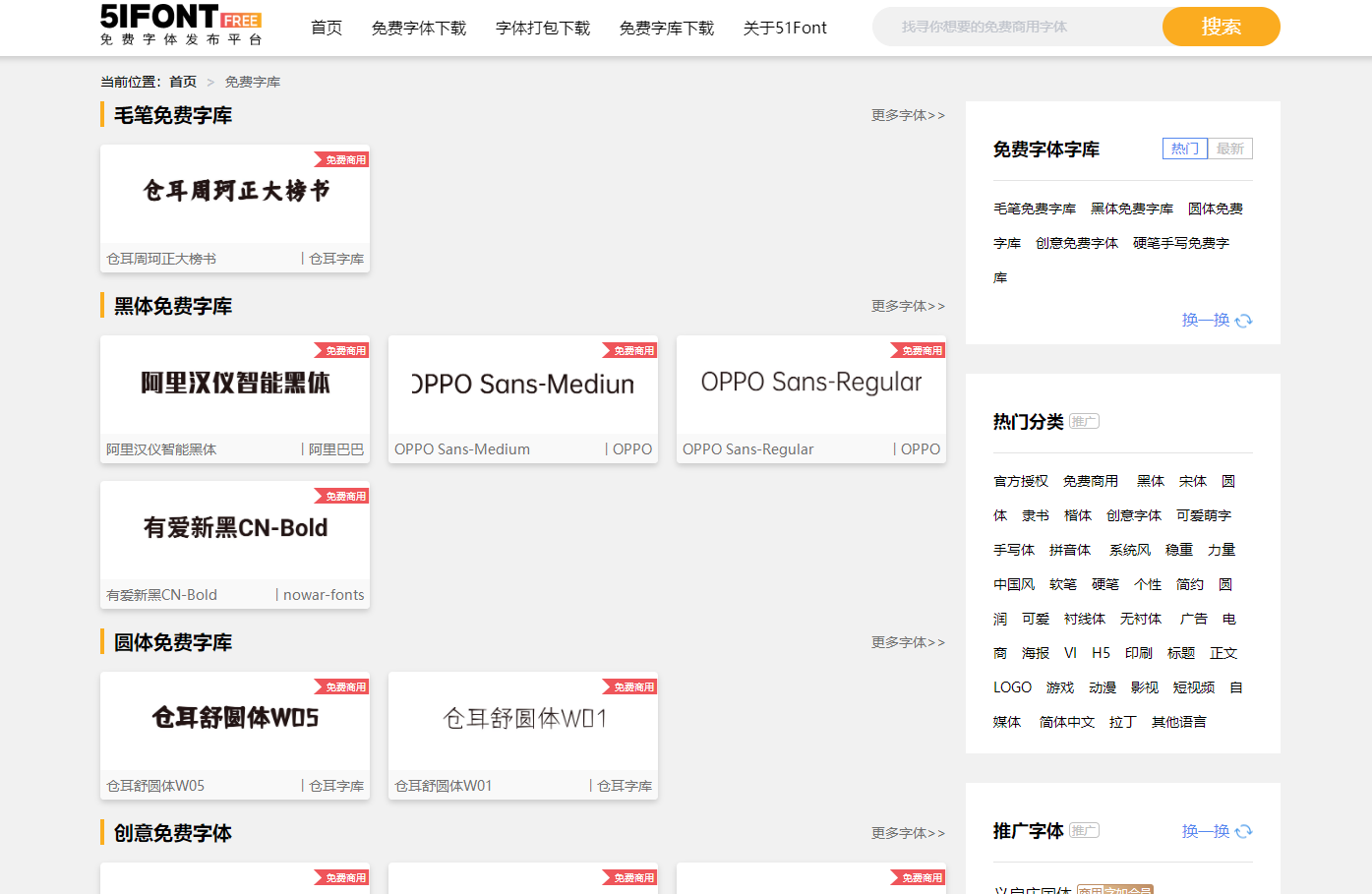Click the orange 搜索 button

[x=1222, y=27]
